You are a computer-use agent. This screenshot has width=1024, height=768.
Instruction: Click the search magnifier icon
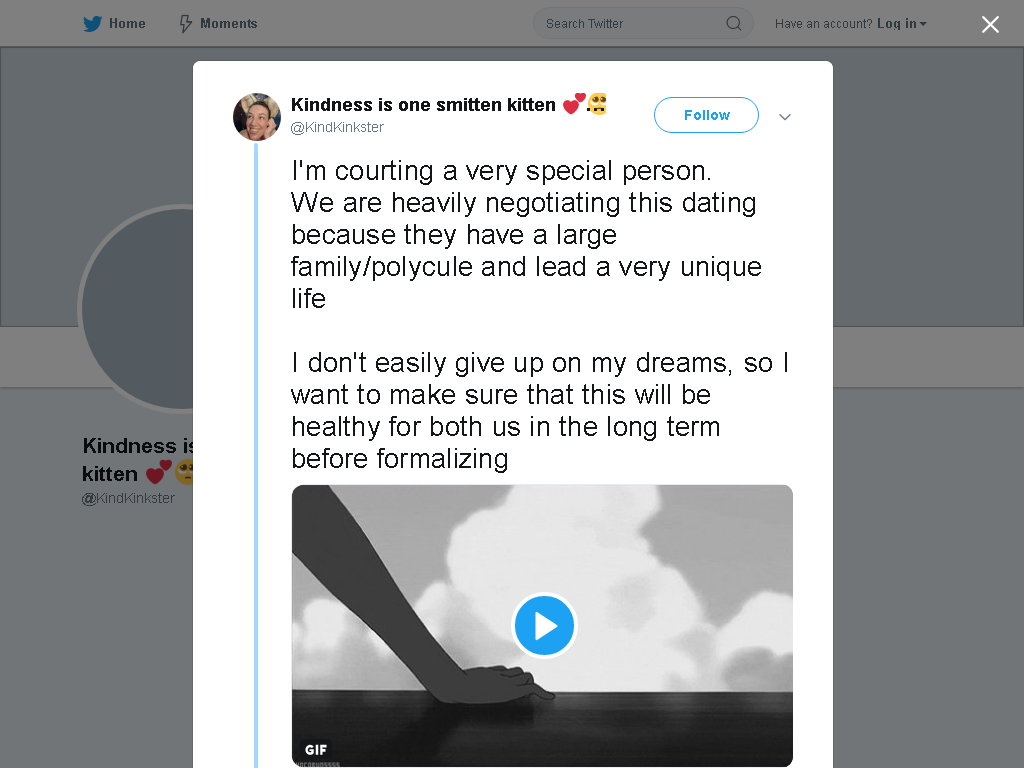point(733,24)
